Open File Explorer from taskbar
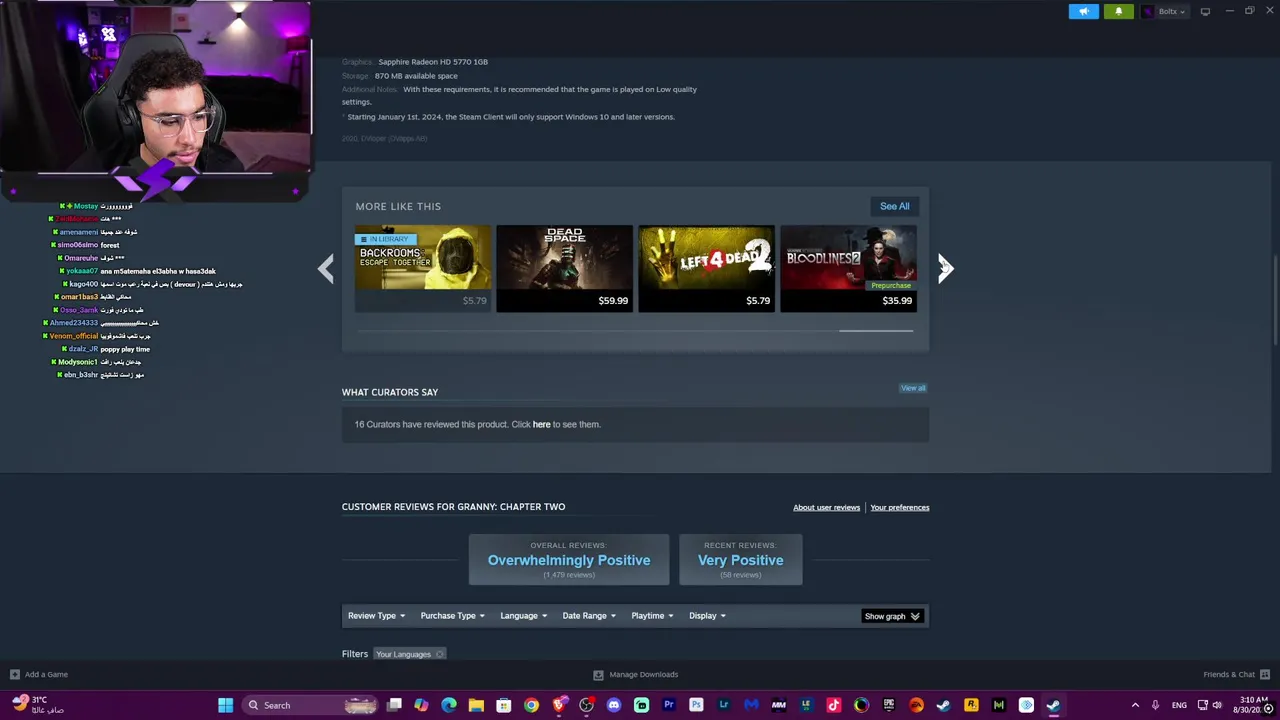1280x720 pixels. click(476, 705)
